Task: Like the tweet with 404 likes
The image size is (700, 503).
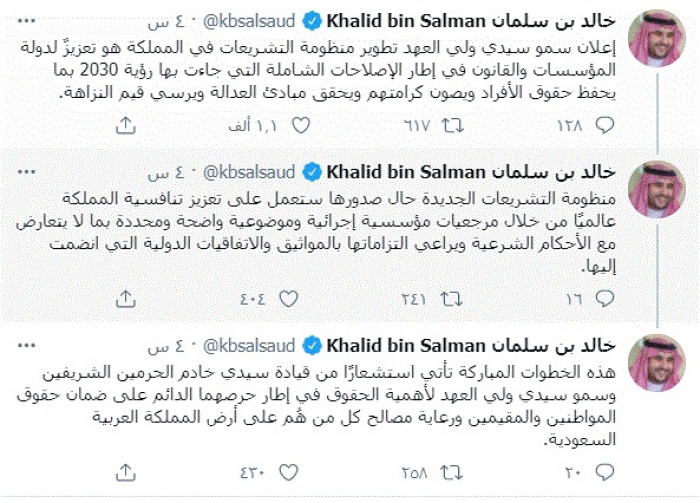Action: 290,297
